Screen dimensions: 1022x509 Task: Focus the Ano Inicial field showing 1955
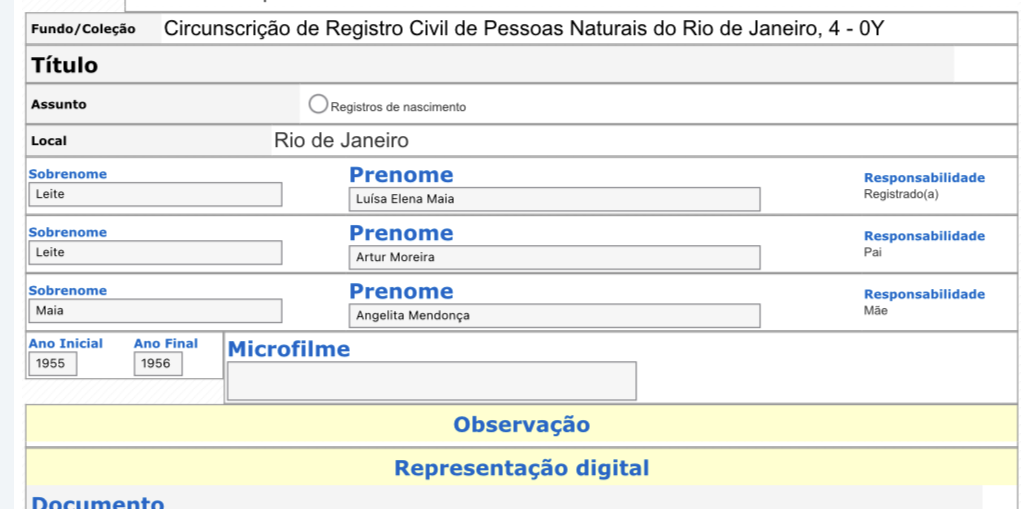52,364
